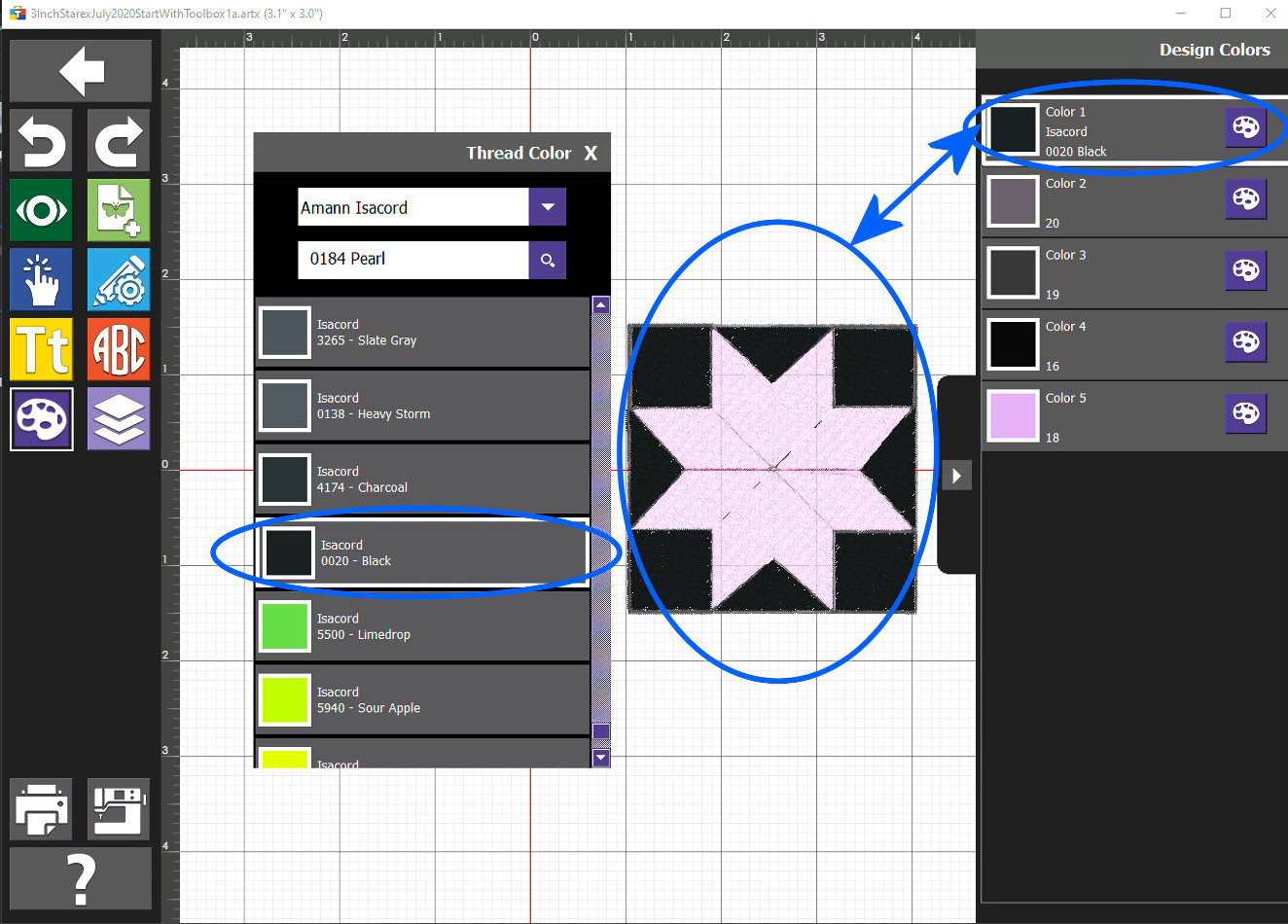Select Isacord 4174 Charcoal thread

coord(422,480)
